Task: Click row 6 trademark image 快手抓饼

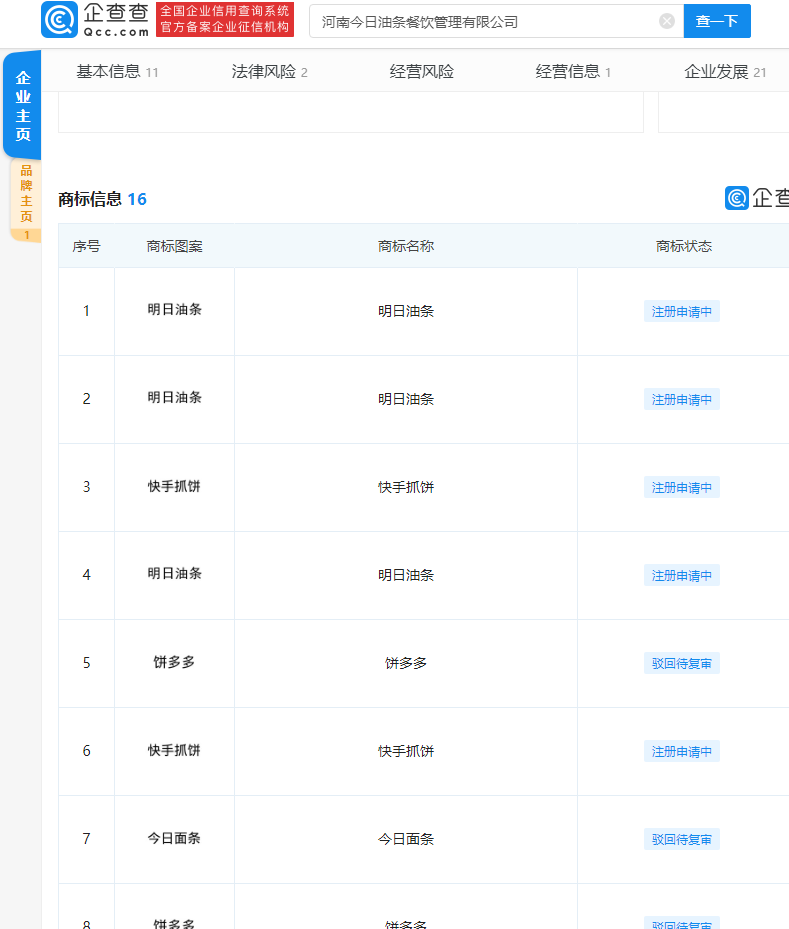Action: pos(175,750)
